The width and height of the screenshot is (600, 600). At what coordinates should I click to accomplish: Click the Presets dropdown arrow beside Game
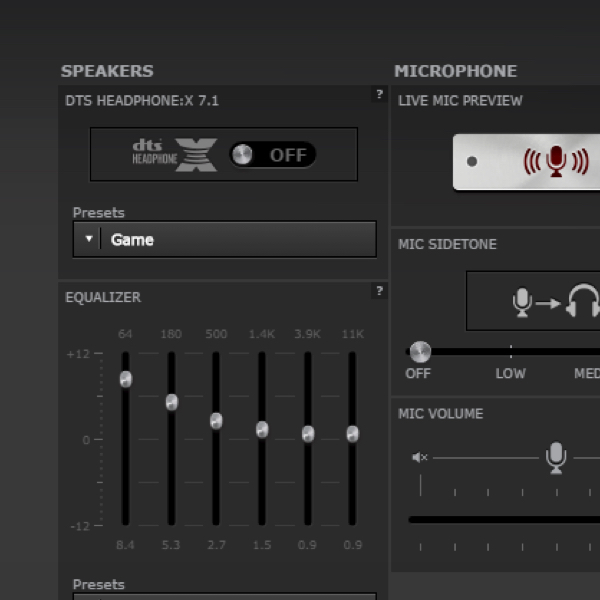pos(89,239)
